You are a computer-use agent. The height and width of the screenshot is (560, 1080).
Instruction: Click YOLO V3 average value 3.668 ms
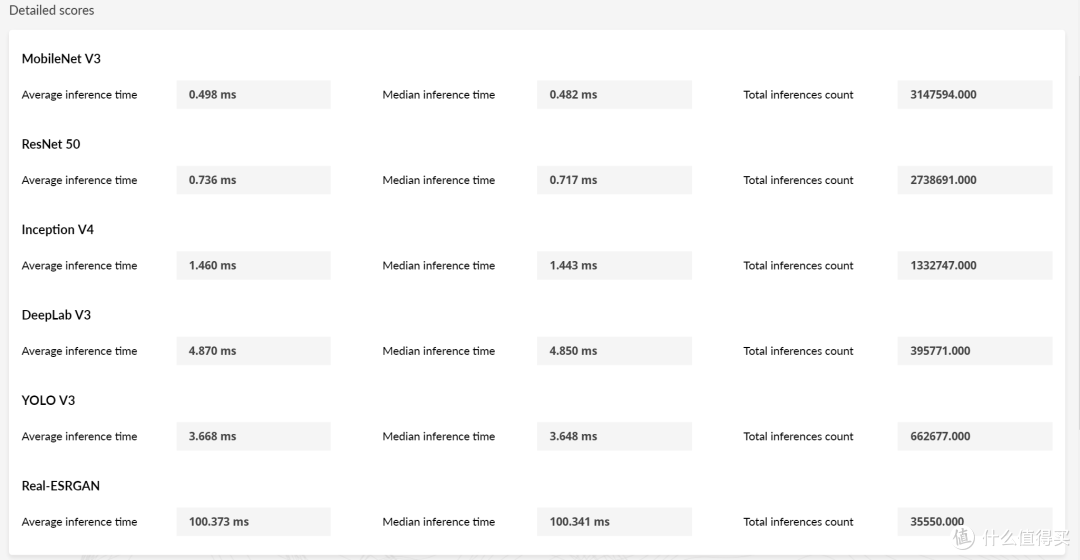click(x=212, y=437)
